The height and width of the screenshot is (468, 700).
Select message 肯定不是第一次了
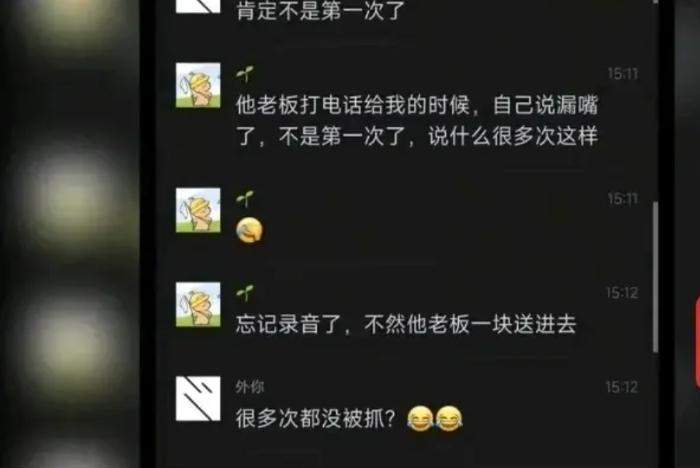[321, 10]
